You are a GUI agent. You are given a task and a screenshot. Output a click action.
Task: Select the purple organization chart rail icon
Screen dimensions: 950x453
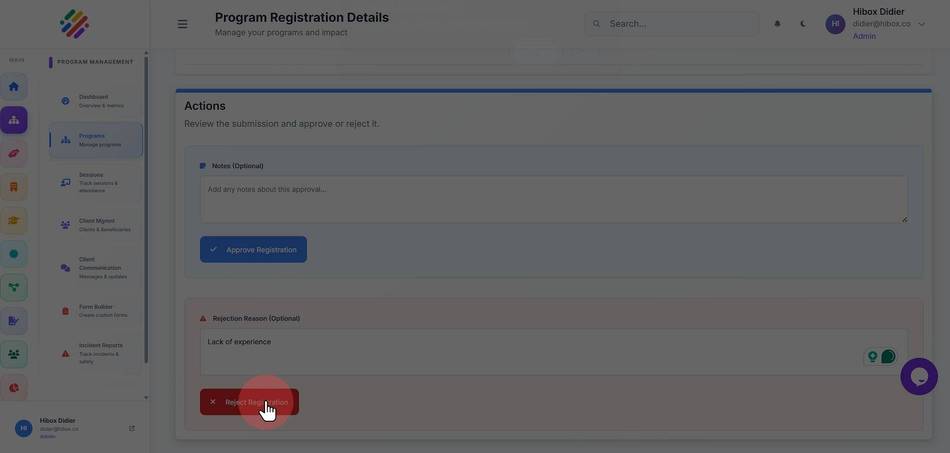tap(13, 120)
